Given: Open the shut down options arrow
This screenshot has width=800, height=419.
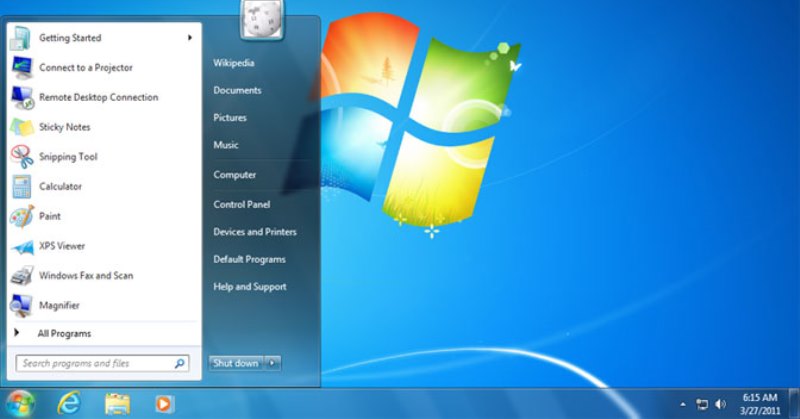Looking at the screenshot, I should (x=272, y=363).
